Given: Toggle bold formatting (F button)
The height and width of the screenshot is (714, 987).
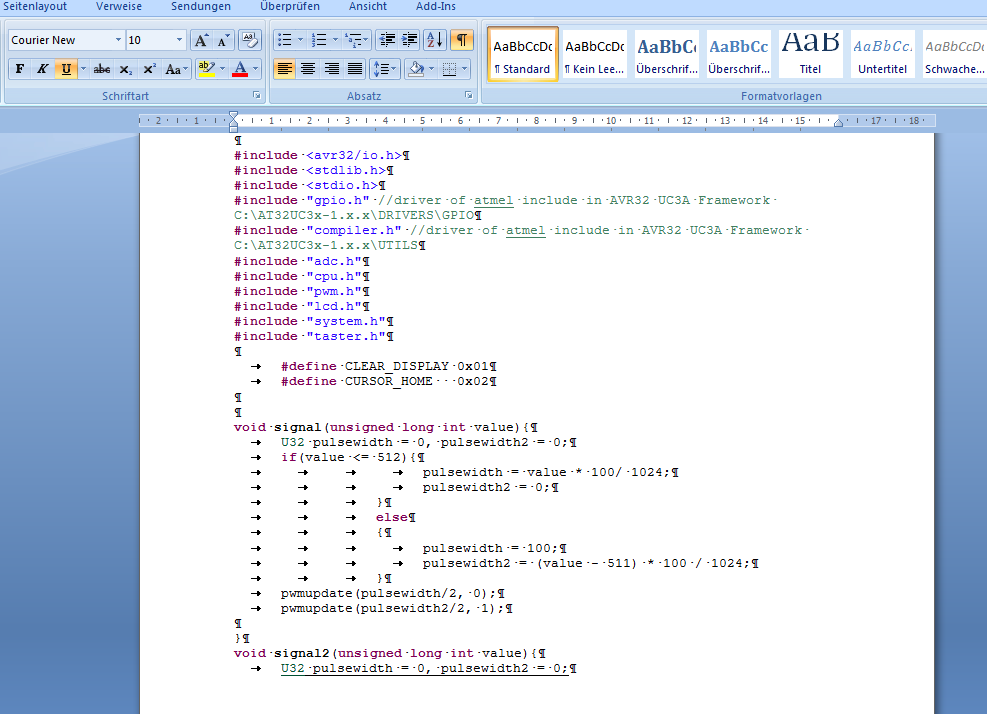Looking at the screenshot, I should 20,69.
